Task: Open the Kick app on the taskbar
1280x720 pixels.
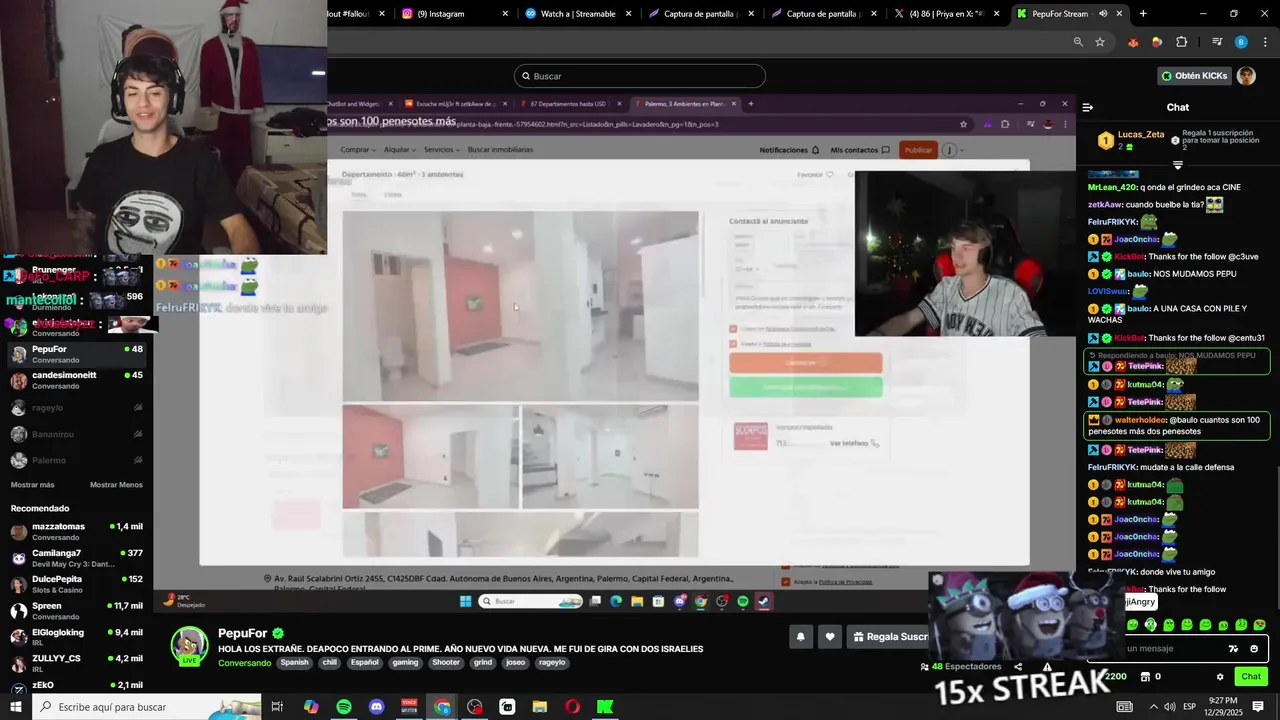Action: click(x=605, y=707)
